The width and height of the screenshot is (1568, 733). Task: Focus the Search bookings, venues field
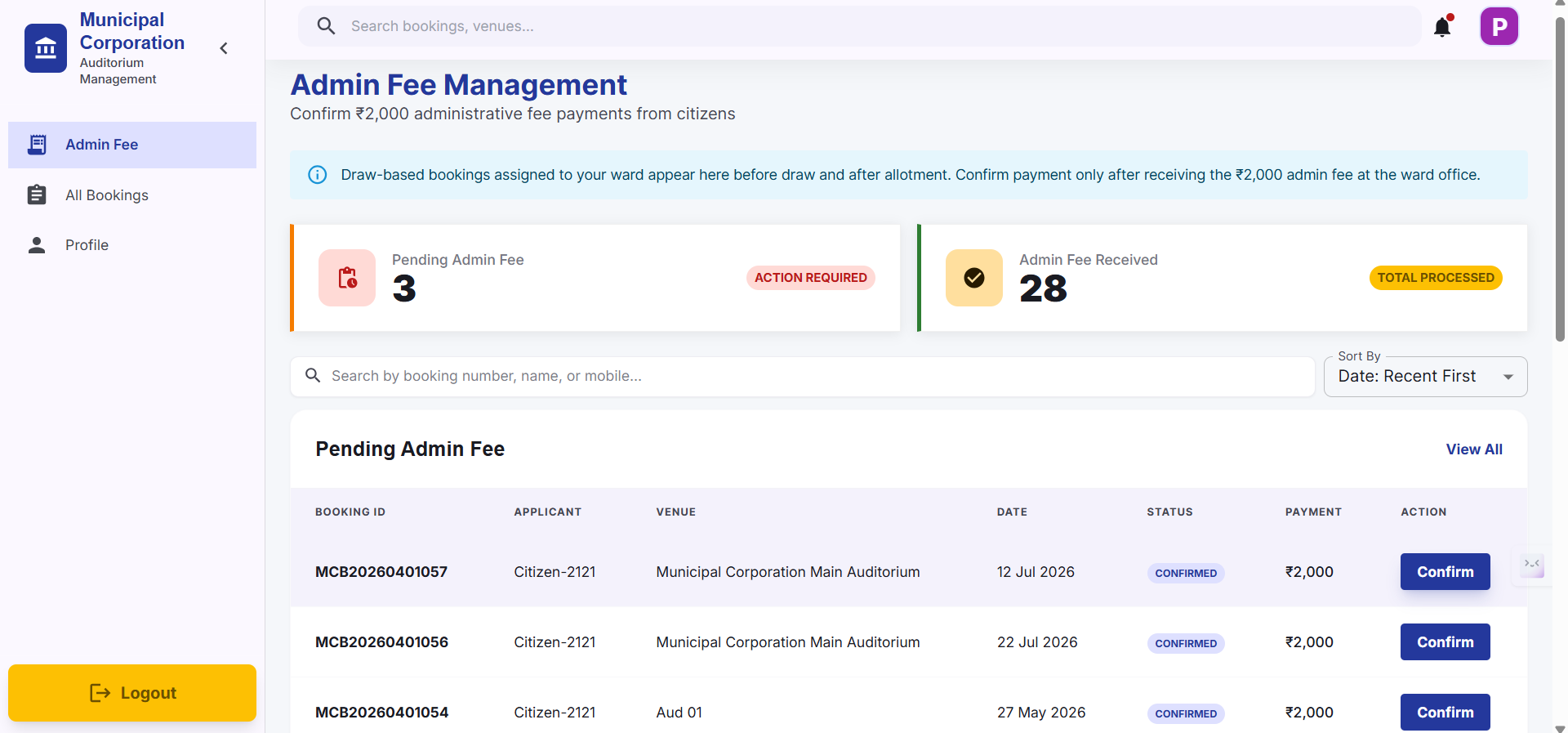(x=859, y=26)
